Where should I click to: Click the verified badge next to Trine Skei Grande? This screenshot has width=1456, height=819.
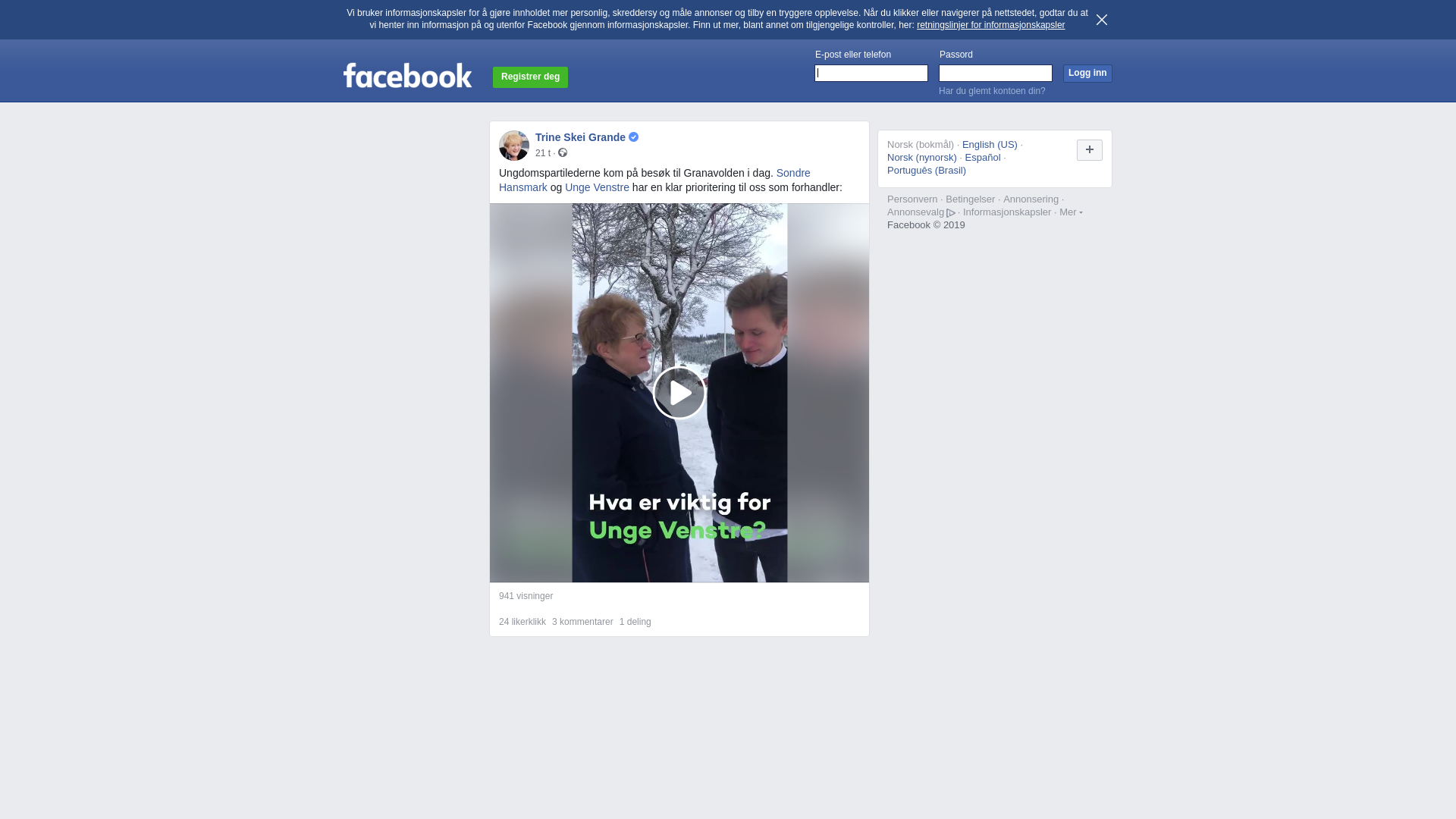pyautogui.click(x=634, y=137)
